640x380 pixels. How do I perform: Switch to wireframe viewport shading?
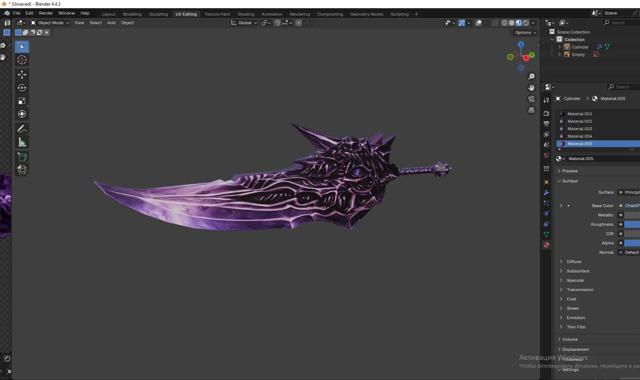coord(504,23)
